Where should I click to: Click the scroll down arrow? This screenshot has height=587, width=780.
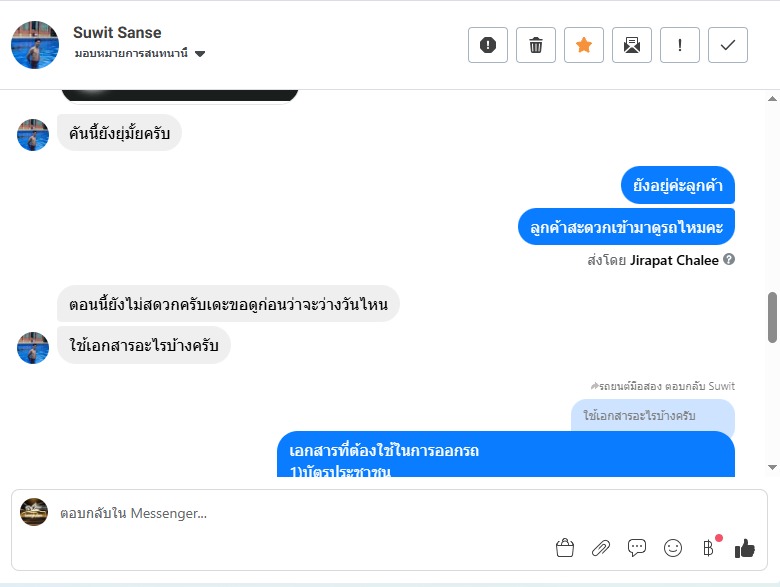pos(772,467)
